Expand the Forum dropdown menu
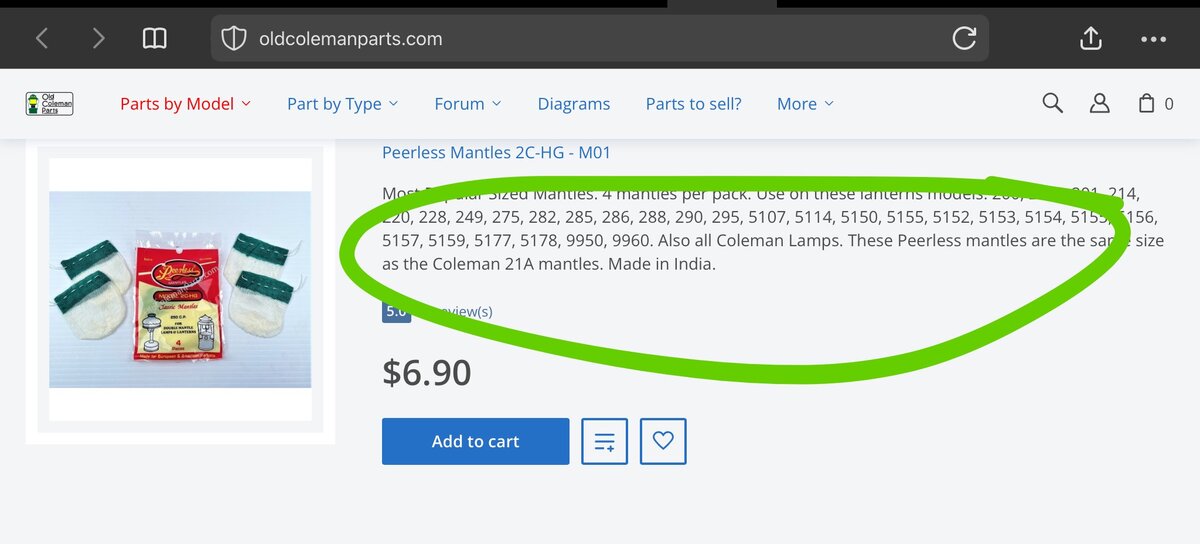The width and height of the screenshot is (1200, 544). click(468, 104)
